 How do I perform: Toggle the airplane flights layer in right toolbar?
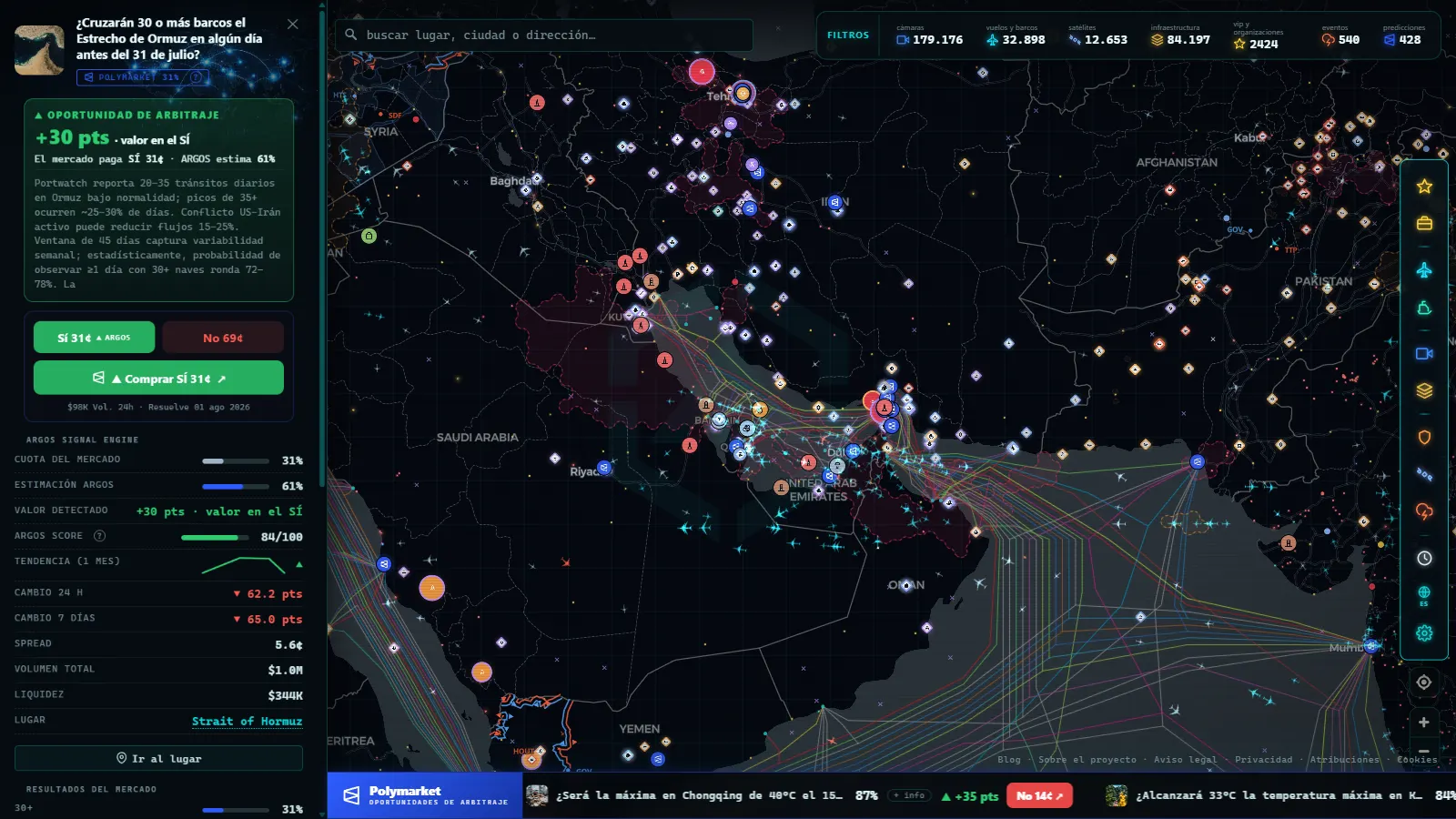coord(1424,270)
